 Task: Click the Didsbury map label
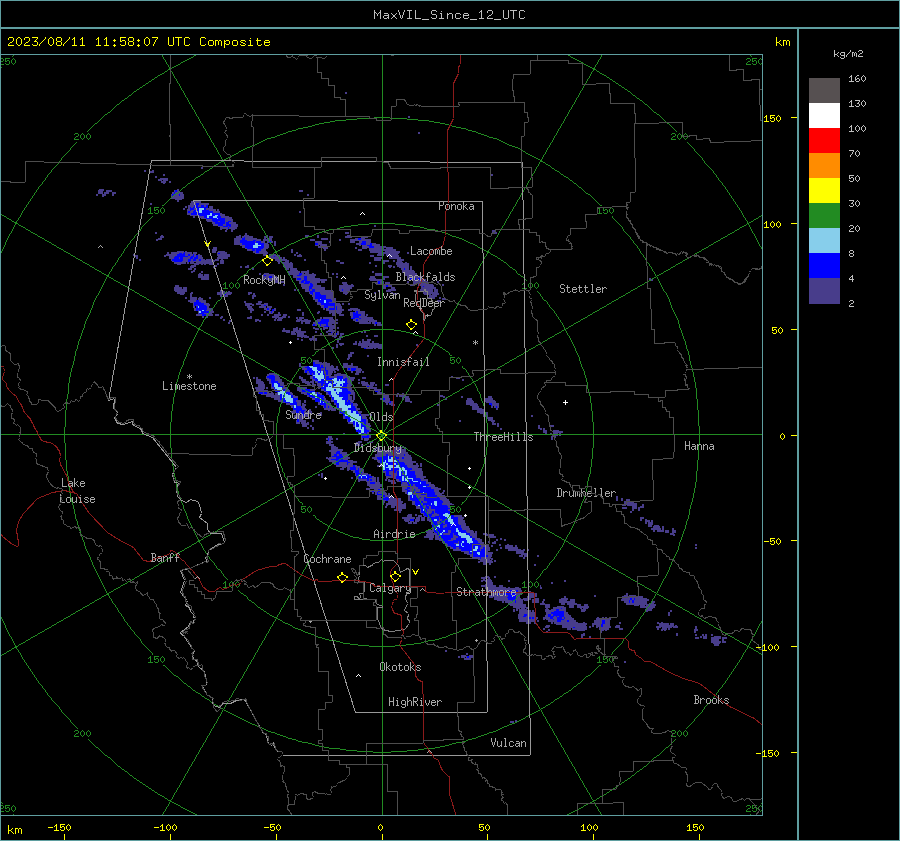coord(378,448)
